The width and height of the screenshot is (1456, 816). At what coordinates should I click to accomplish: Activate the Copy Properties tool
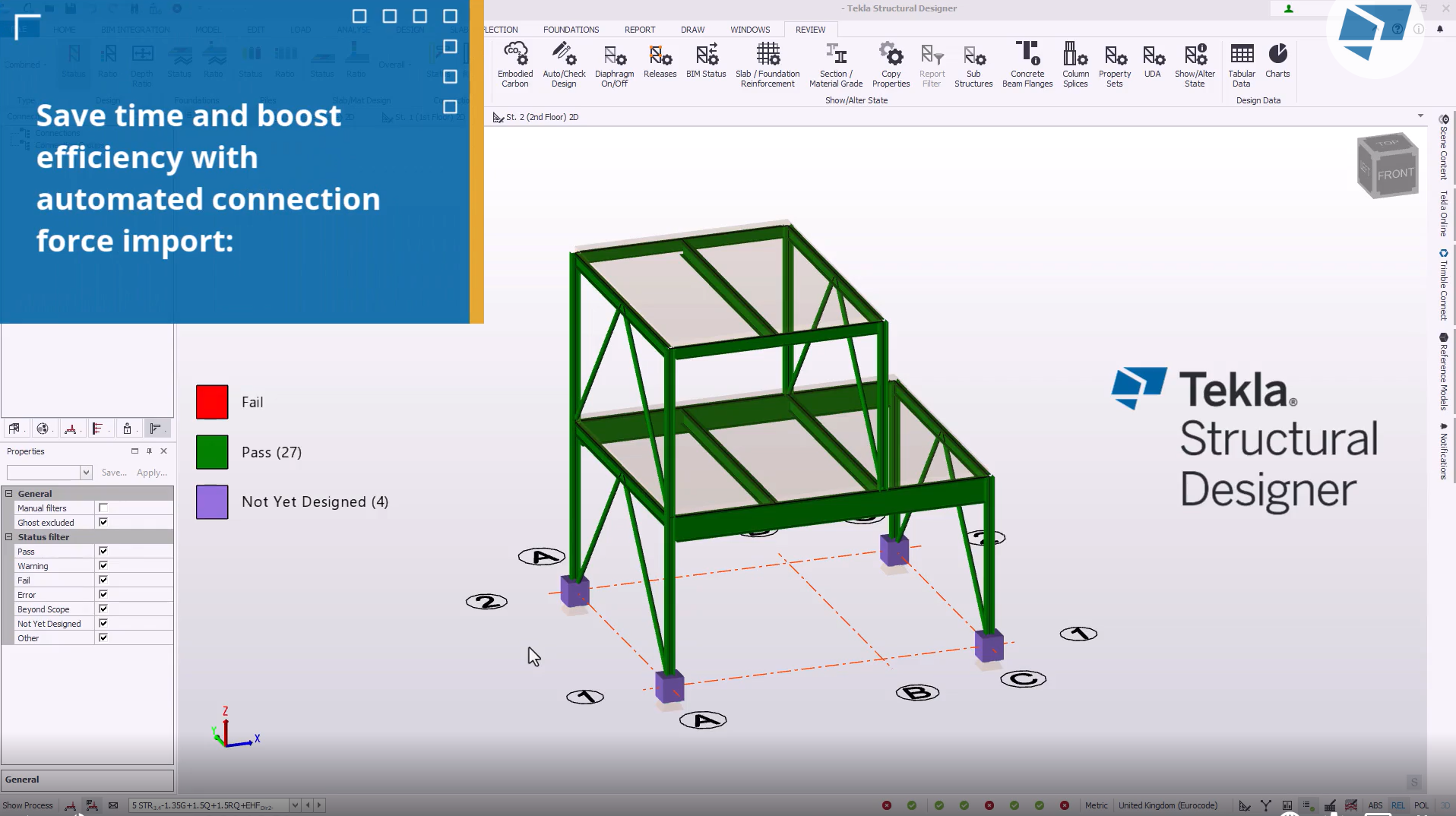(x=891, y=65)
